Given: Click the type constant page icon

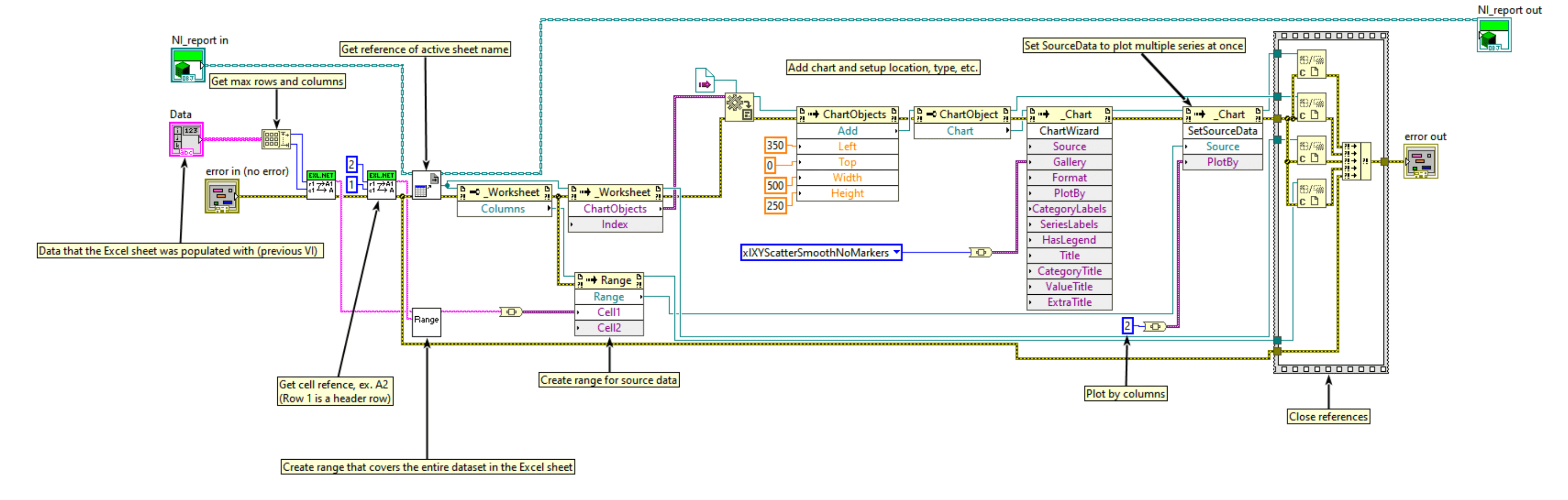Looking at the screenshot, I should click(704, 80).
